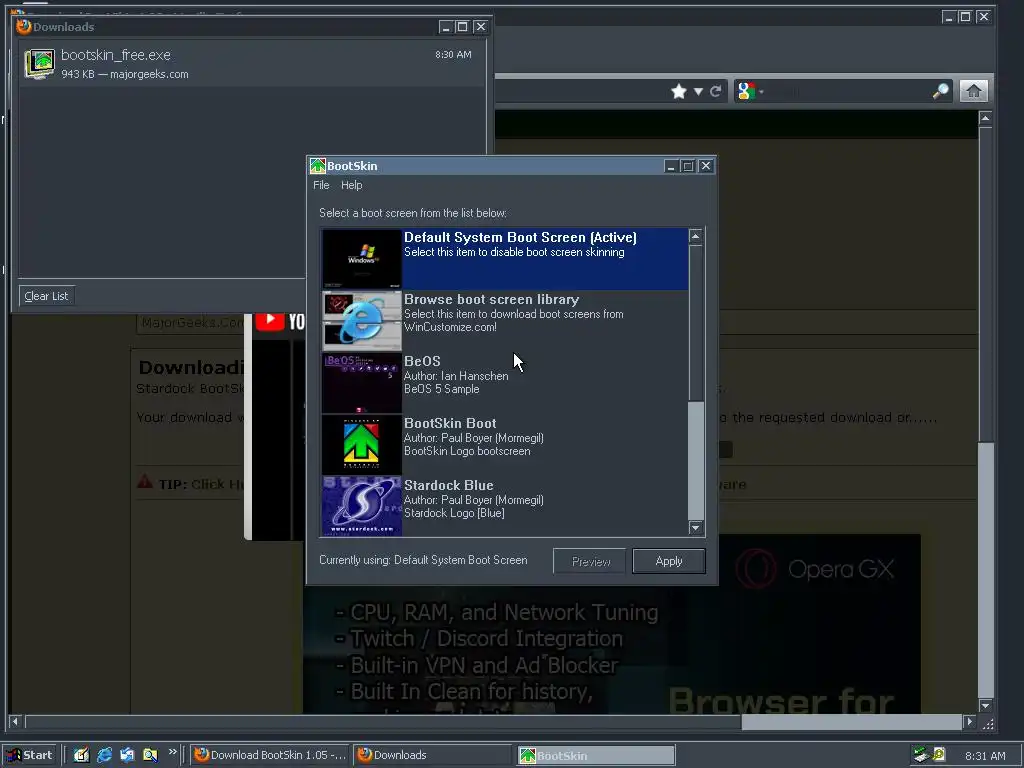Image resolution: width=1024 pixels, height=768 pixels.
Task: Go to the Firefox home page button
Action: pos(974,91)
